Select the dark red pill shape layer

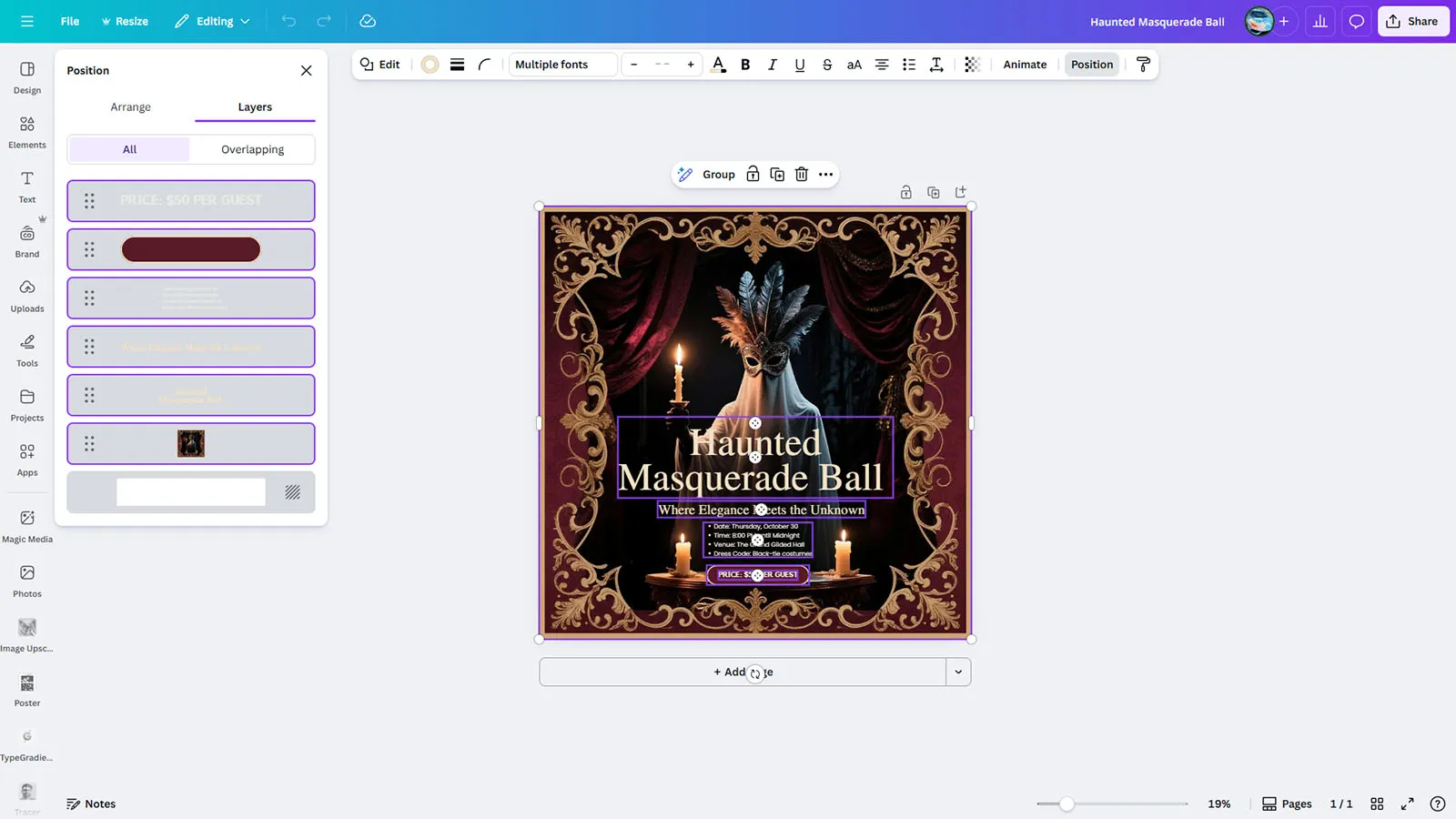(191, 249)
